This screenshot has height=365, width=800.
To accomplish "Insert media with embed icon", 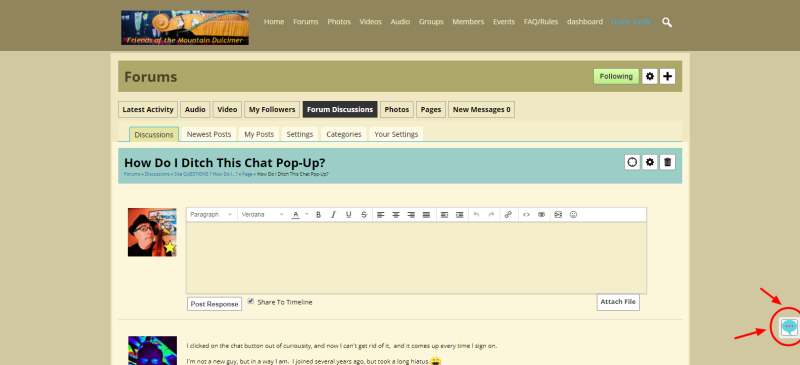I will point(558,215).
